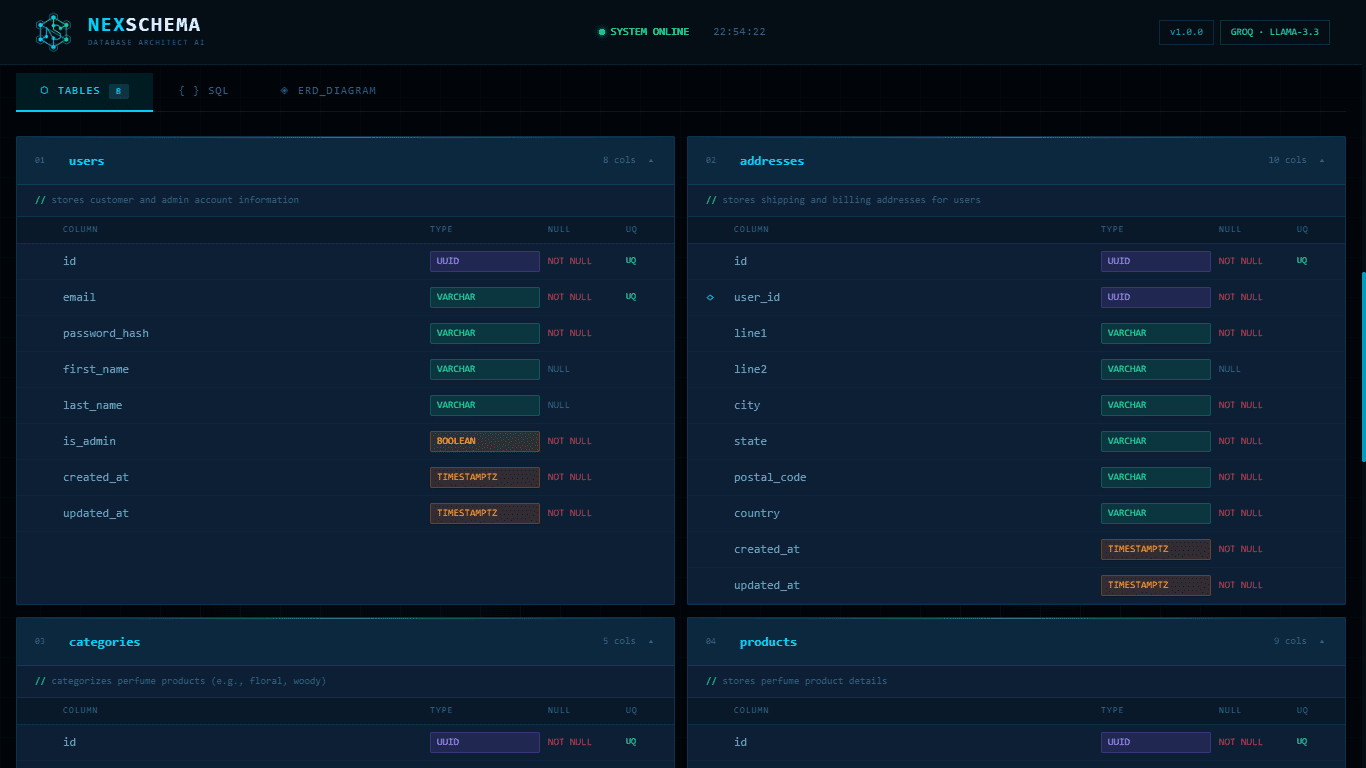The width and height of the screenshot is (1366, 768).
Task: Collapse the users table card
Action: pyautogui.click(x=651, y=161)
